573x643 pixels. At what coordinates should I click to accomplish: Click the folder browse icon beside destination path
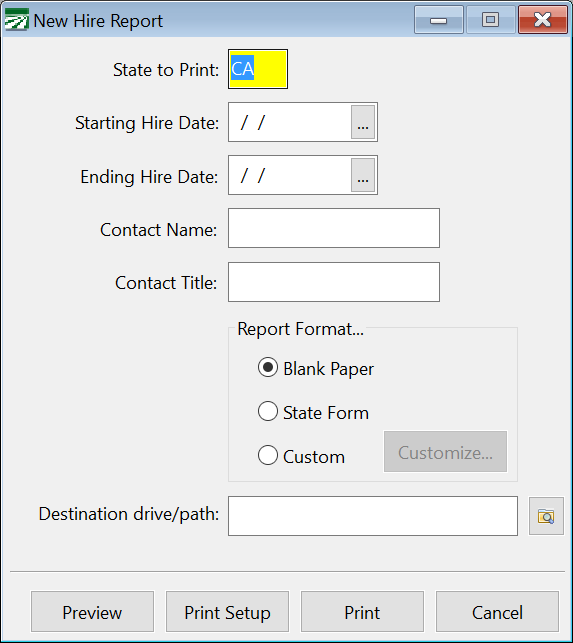[x=546, y=516]
